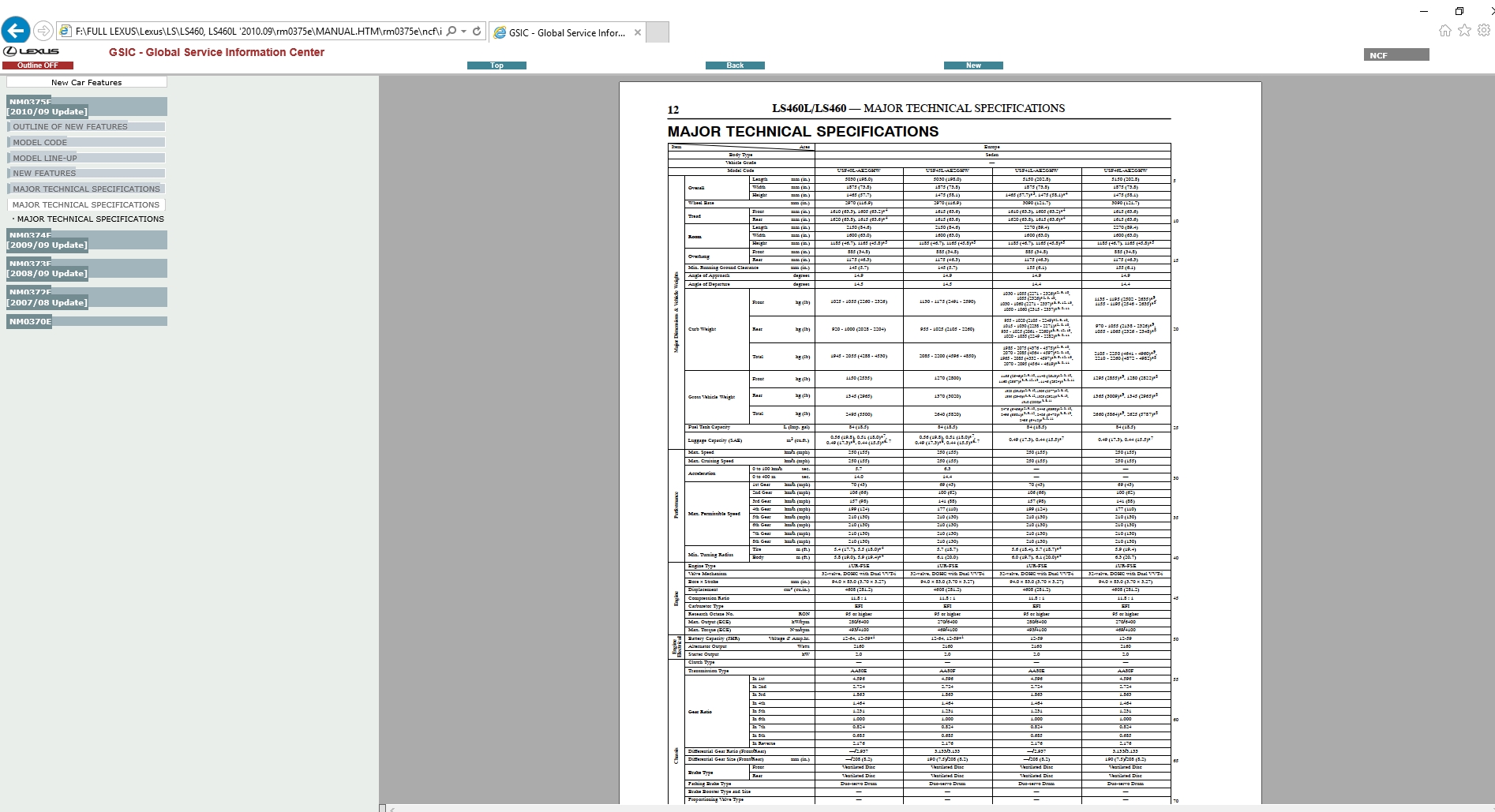
Task: Open the NEW FEATURES item
Action: [x=87, y=174]
